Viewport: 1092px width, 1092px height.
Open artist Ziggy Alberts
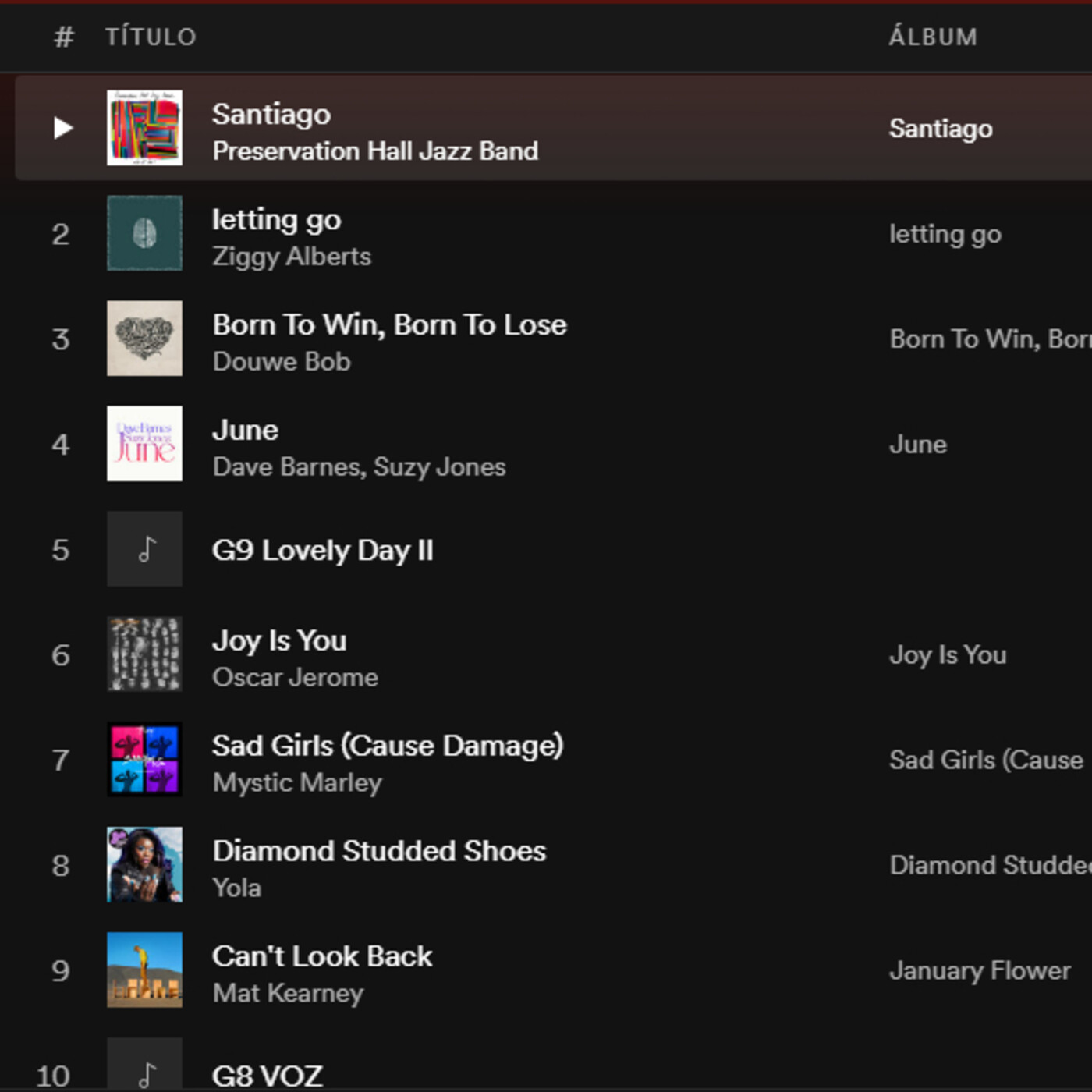pyautogui.click(x=292, y=257)
